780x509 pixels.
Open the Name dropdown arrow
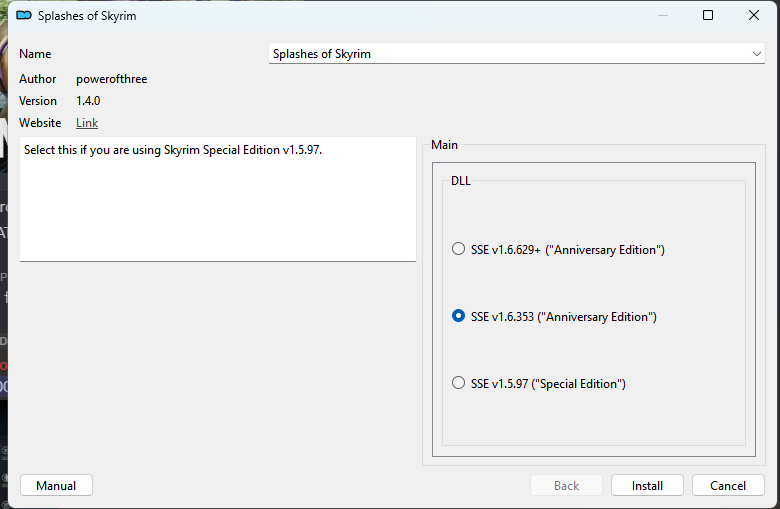click(x=757, y=54)
